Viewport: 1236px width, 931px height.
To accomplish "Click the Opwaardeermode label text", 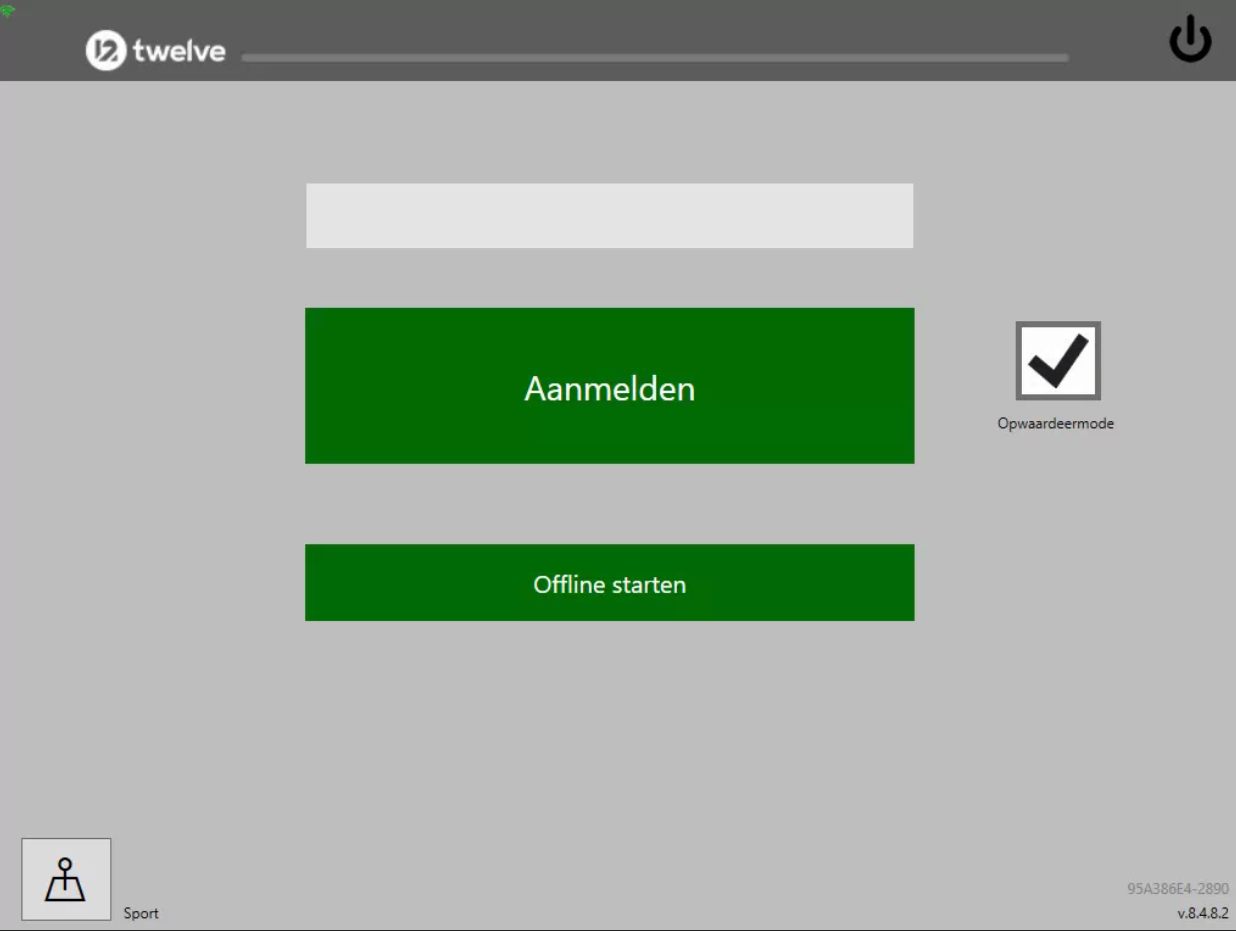I will click(1055, 424).
